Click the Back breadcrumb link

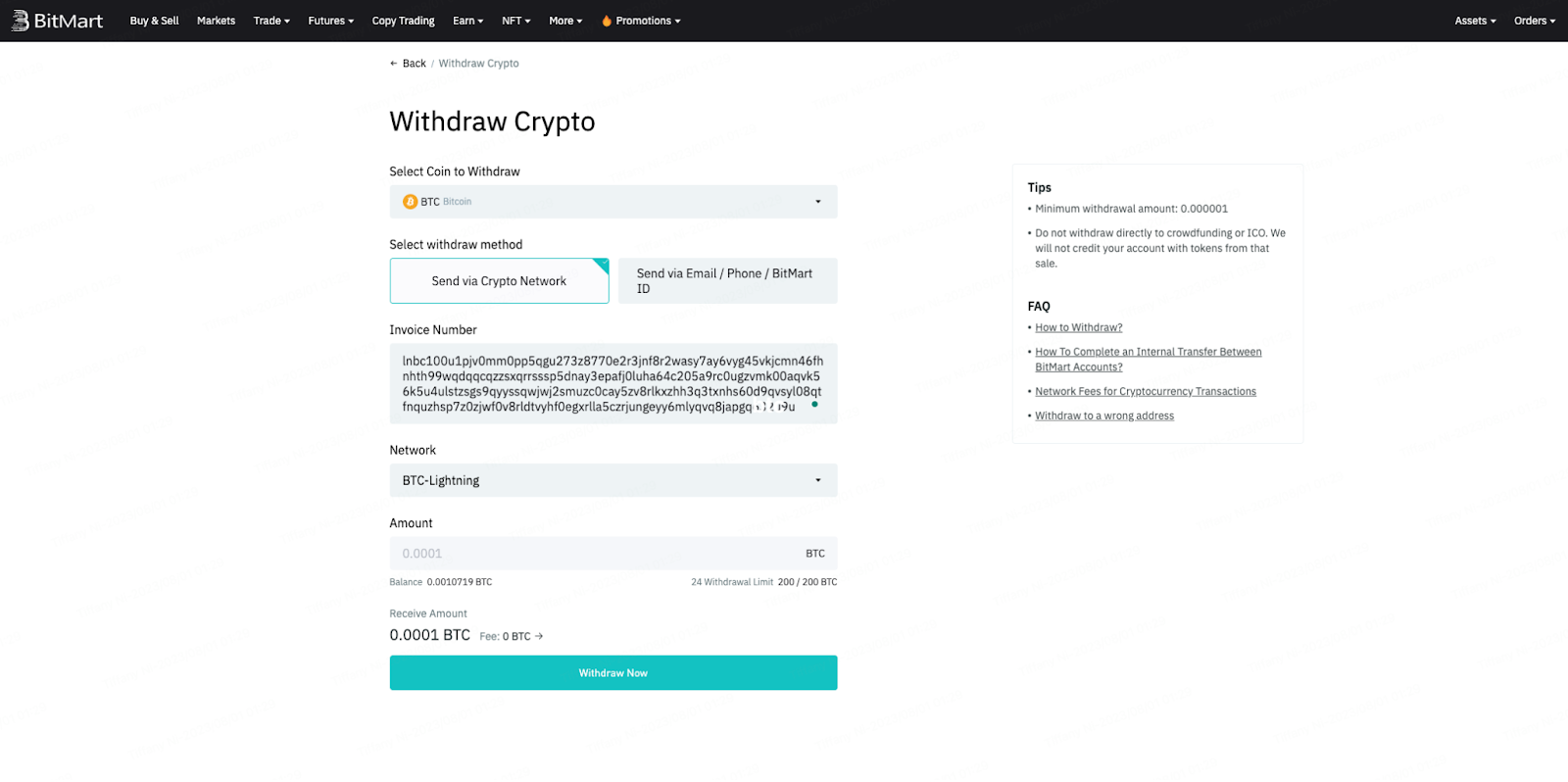pyautogui.click(x=414, y=64)
